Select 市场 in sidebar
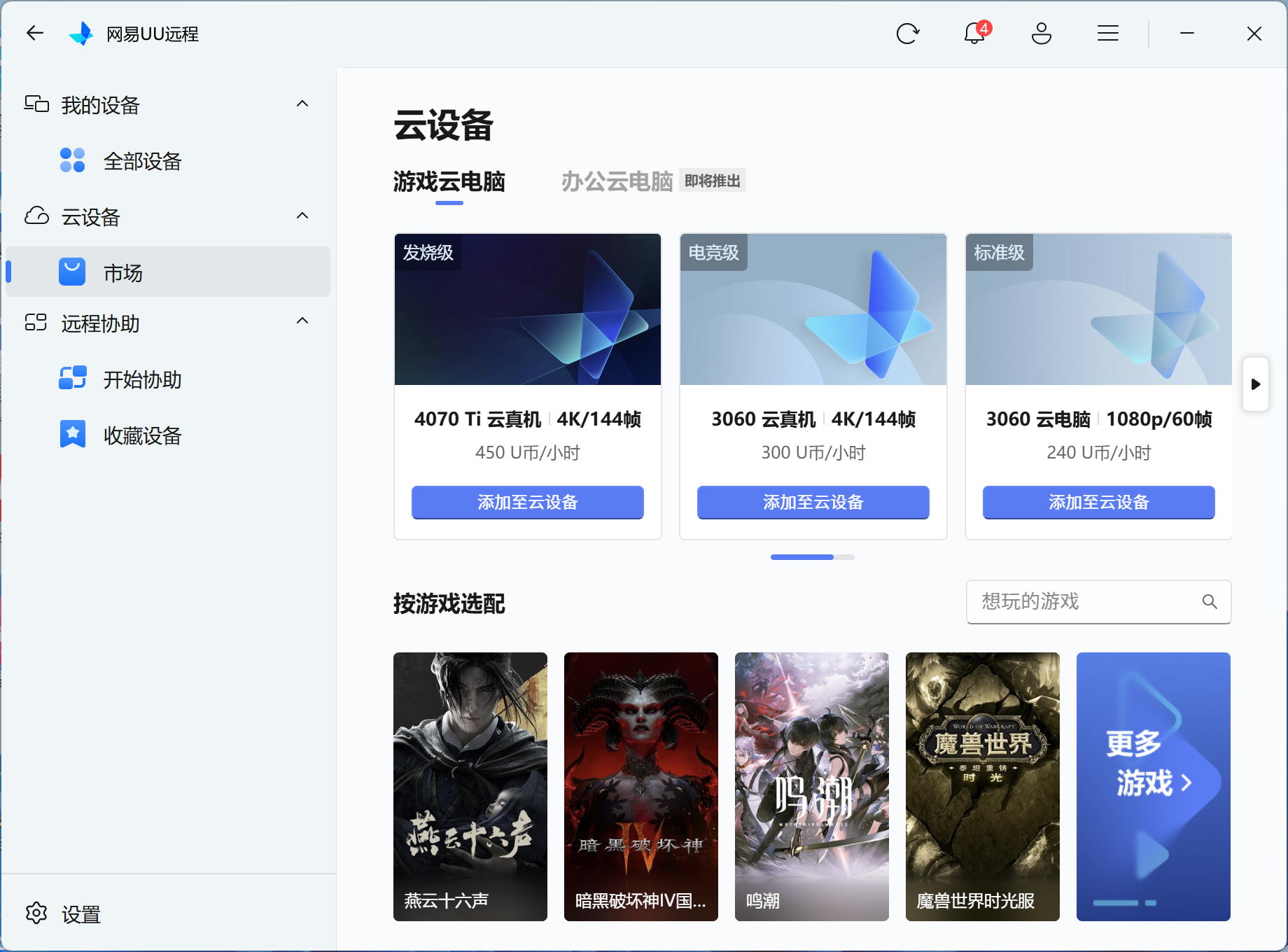Screen dimensions: 1288x952 click(x=168, y=272)
